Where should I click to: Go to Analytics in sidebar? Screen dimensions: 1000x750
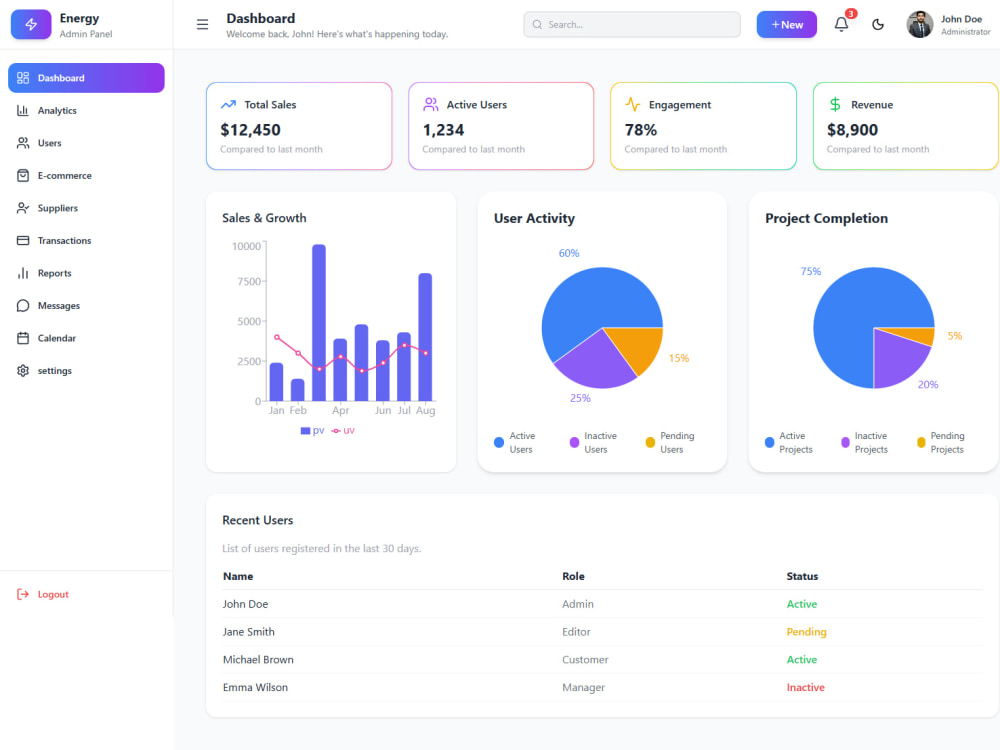click(x=86, y=110)
